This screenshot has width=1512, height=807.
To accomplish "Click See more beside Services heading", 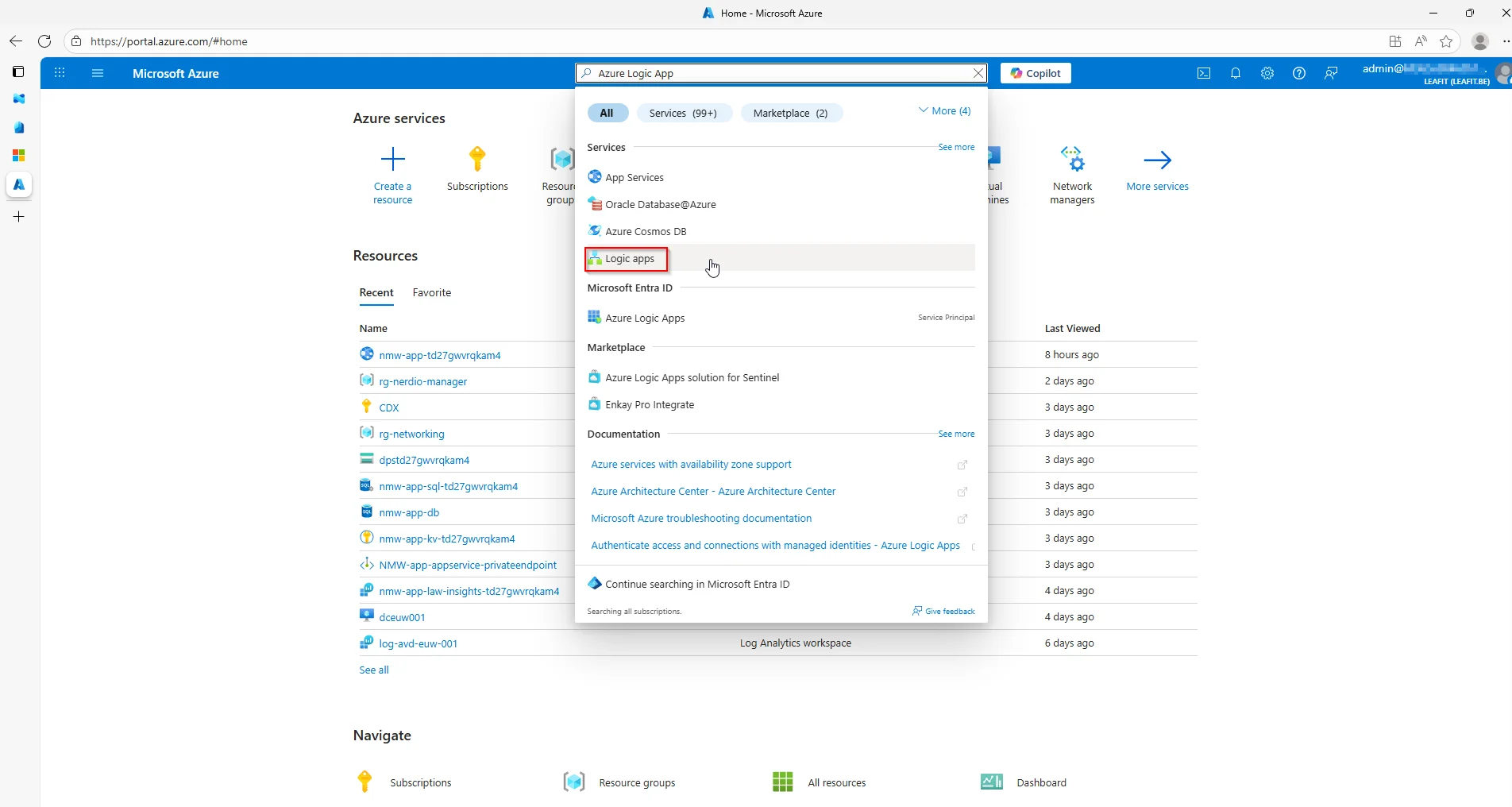I will pyautogui.click(x=956, y=147).
